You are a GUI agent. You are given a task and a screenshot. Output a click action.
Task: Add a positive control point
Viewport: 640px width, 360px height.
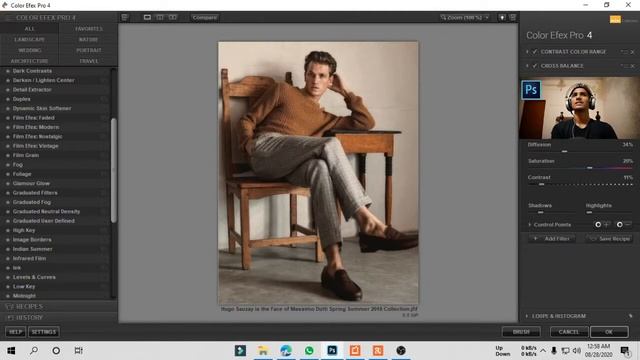(602, 224)
